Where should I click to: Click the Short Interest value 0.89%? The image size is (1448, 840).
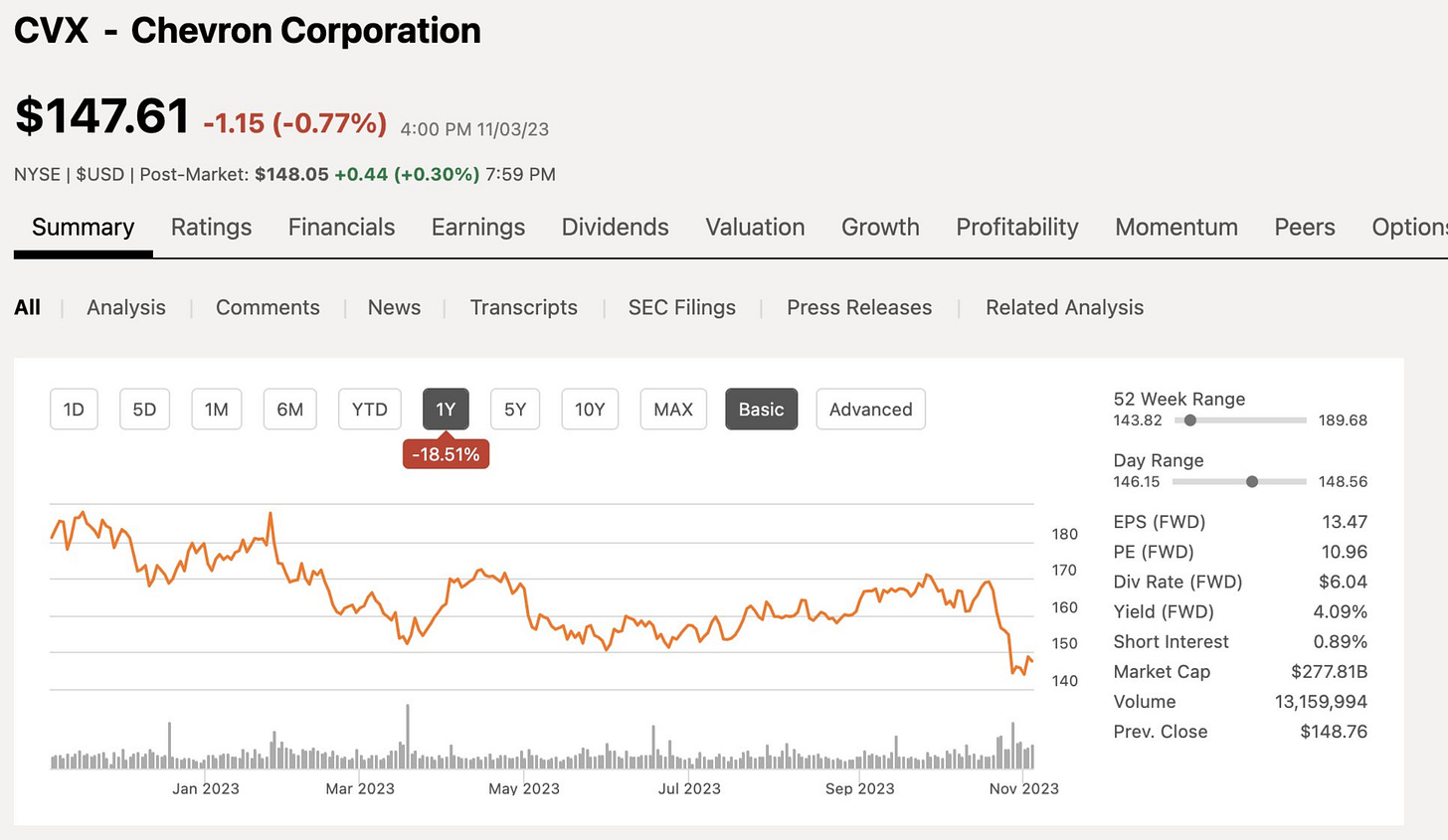click(1340, 641)
